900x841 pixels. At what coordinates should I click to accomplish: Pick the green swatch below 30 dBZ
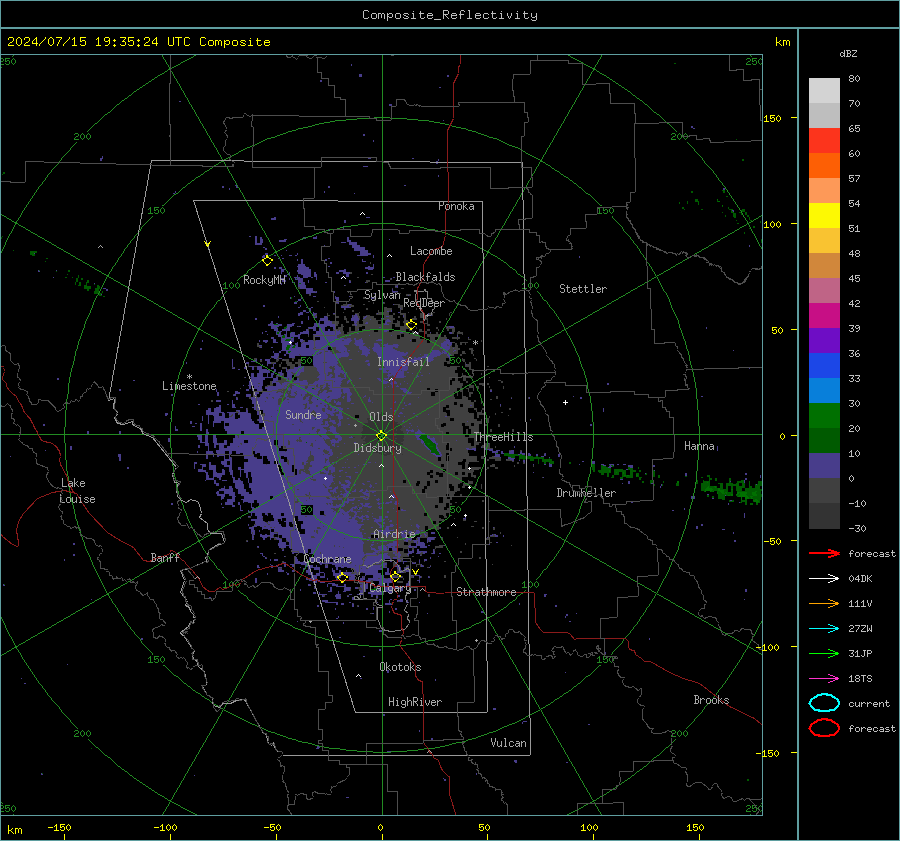[824, 416]
